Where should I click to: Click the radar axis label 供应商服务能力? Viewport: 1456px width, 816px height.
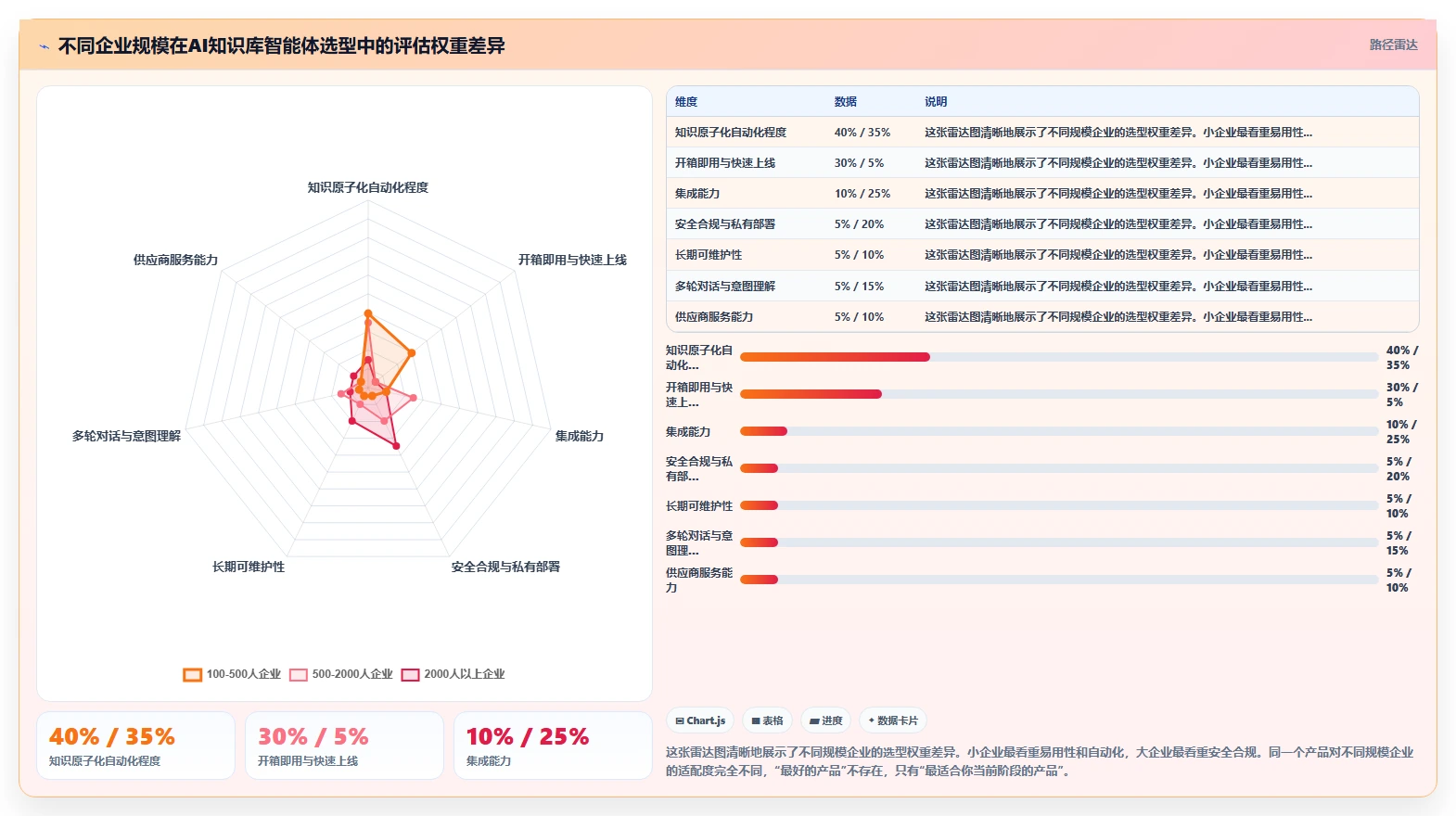click(x=175, y=260)
